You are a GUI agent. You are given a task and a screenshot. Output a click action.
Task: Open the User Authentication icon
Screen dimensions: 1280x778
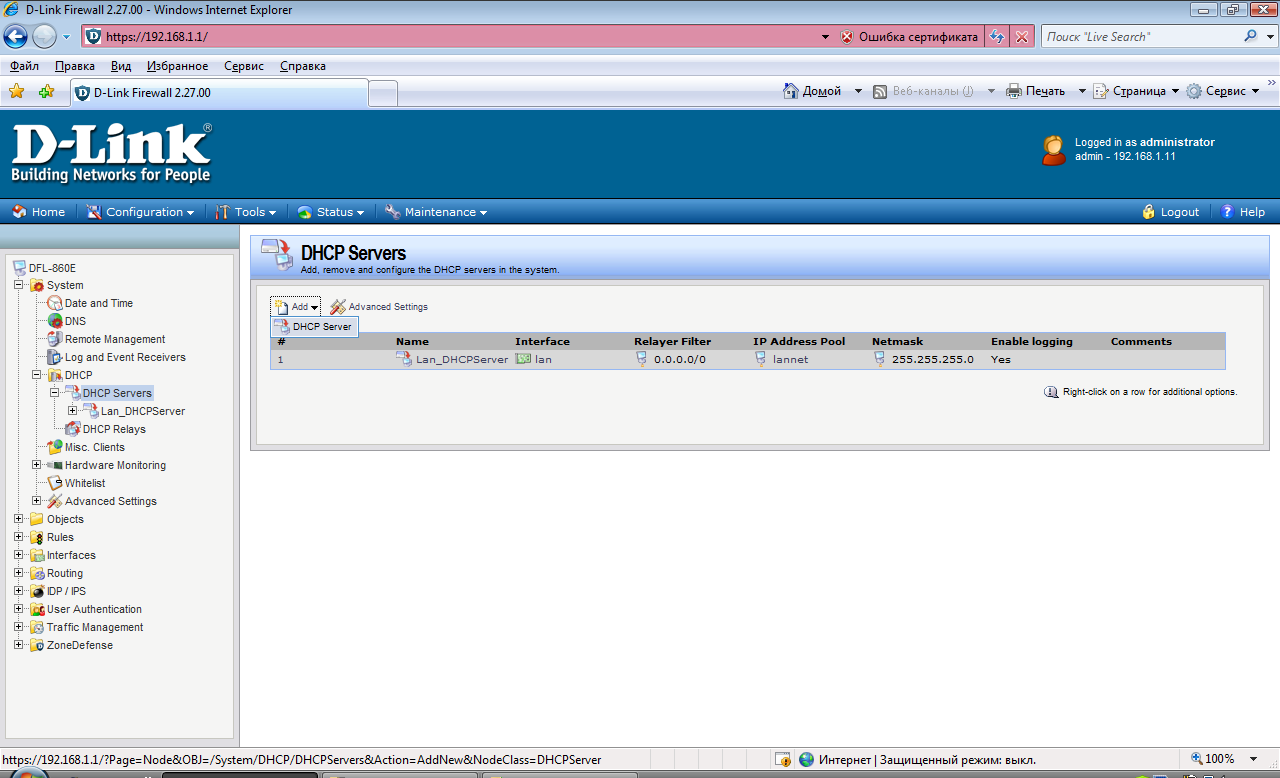coord(37,609)
